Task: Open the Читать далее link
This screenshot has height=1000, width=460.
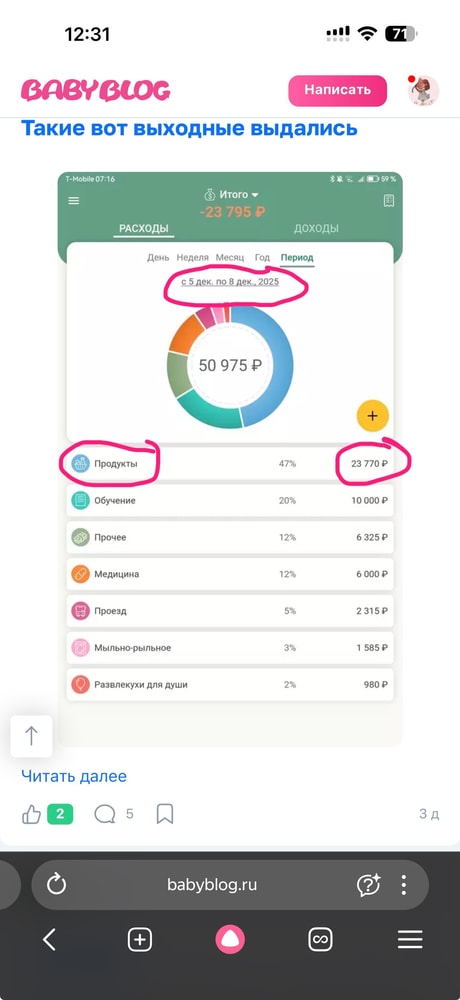Action: 74,776
